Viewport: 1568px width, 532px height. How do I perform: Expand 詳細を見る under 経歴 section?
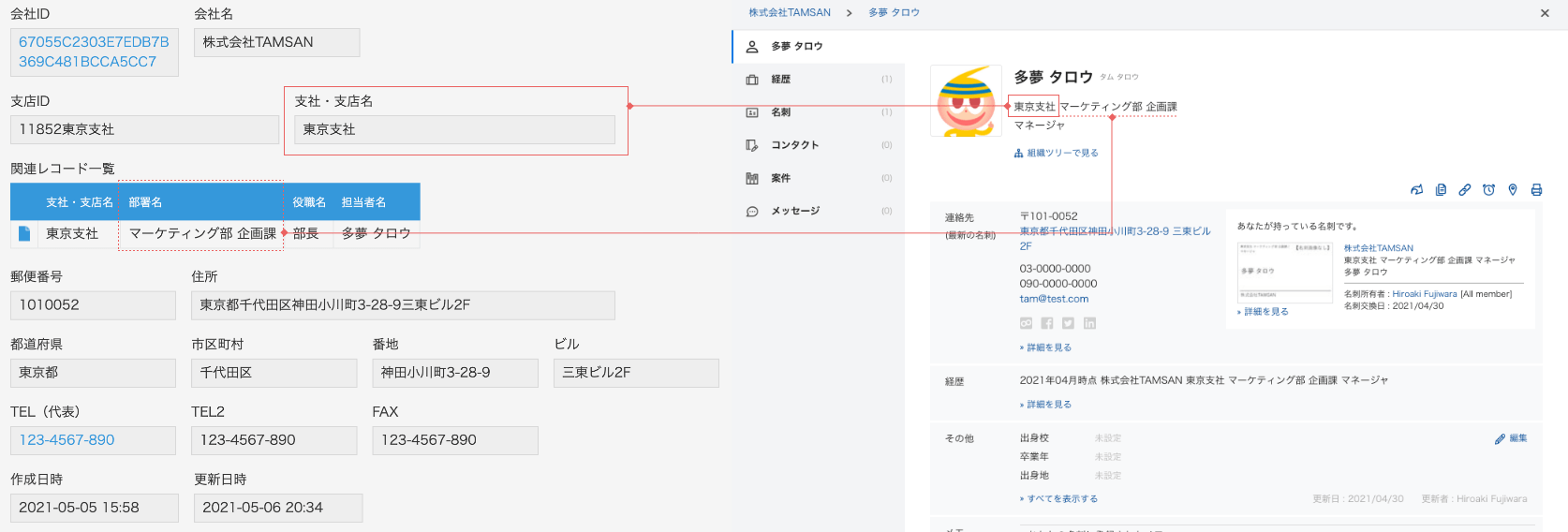coord(1048,405)
